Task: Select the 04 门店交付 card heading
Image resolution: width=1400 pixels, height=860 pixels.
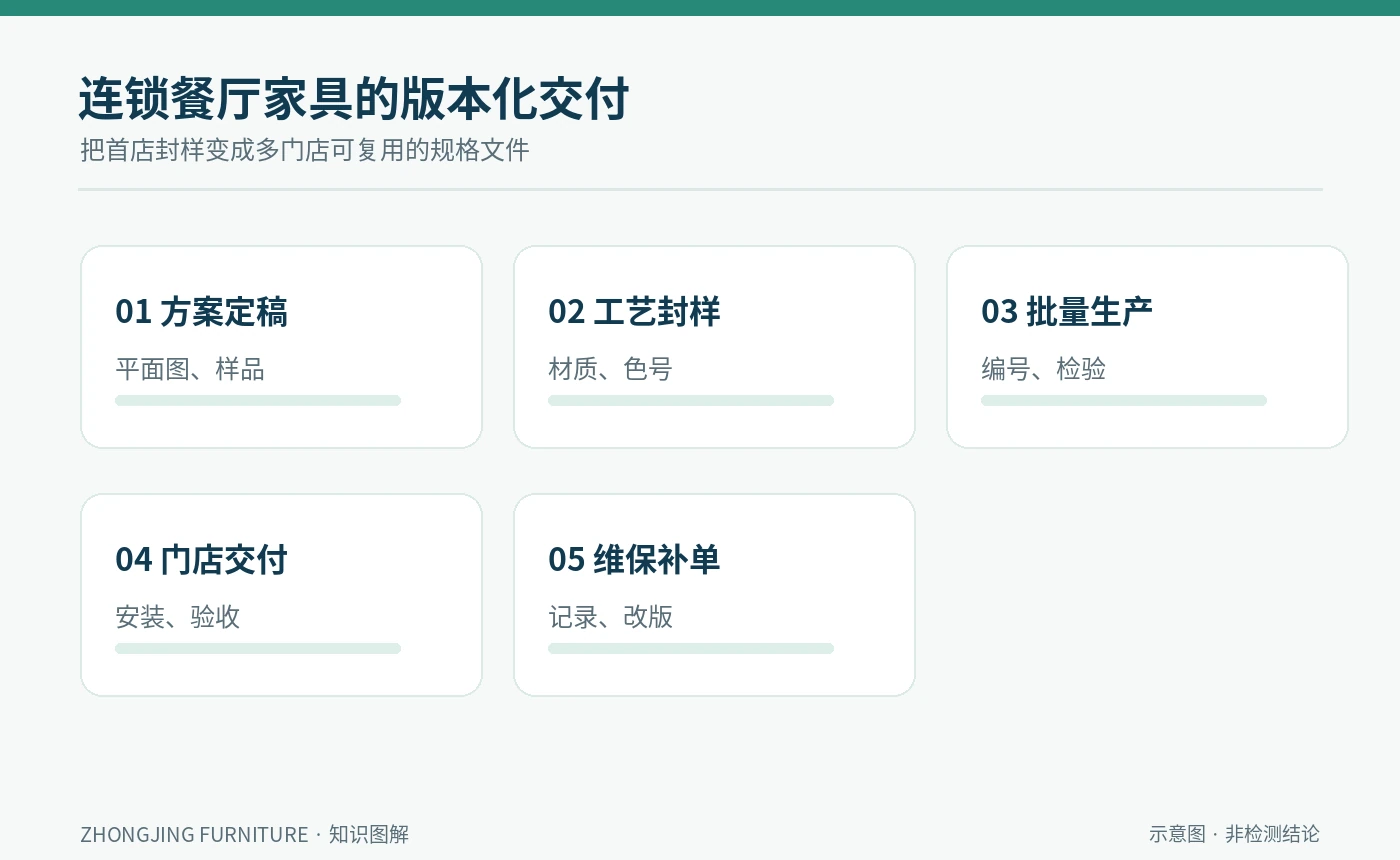Action: [201, 560]
